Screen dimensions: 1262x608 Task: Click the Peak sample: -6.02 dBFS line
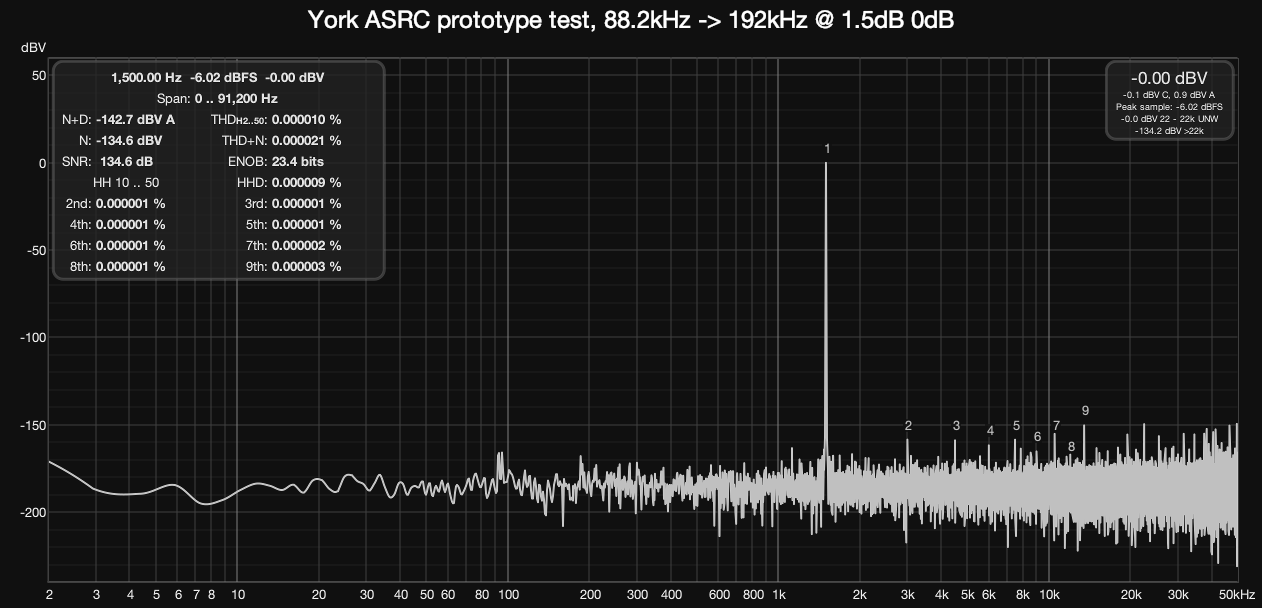coord(1169,106)
